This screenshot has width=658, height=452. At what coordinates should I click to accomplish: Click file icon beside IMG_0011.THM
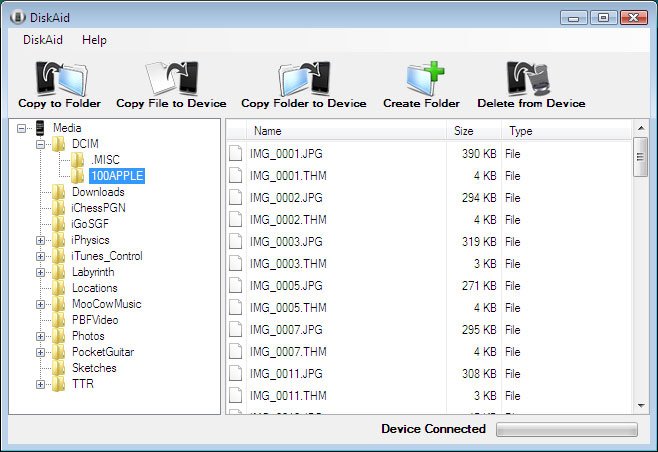tap(235, 396)
